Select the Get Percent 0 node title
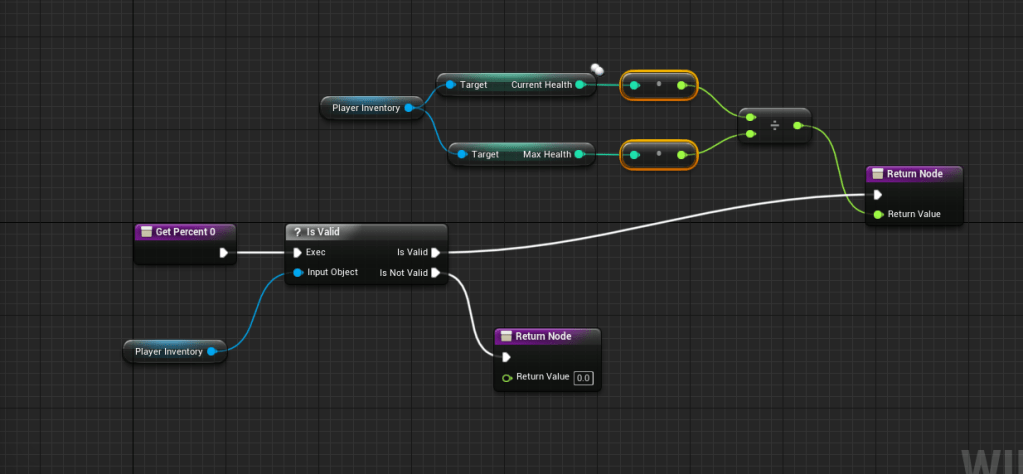This screenshot has width=1023, height=474. 185,232
